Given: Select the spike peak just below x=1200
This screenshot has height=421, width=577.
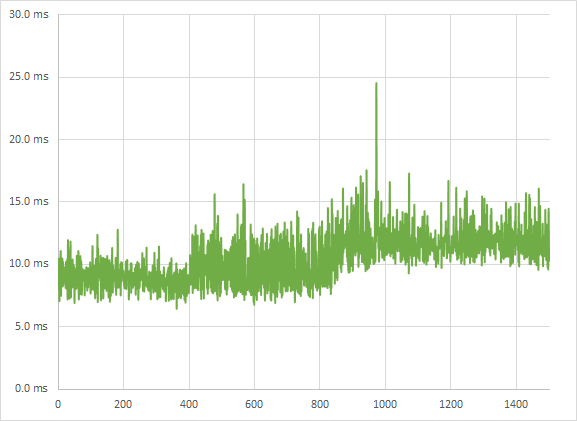Looking at the screenshot, I should pyautogui.click(x=448, y=182).
